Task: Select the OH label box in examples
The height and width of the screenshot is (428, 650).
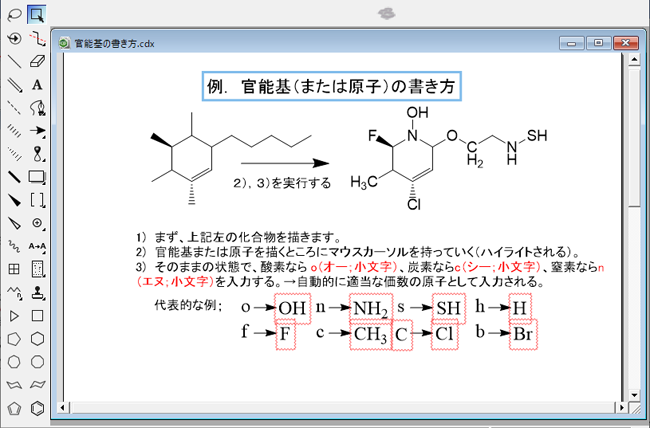Action: tap(292, 307)
